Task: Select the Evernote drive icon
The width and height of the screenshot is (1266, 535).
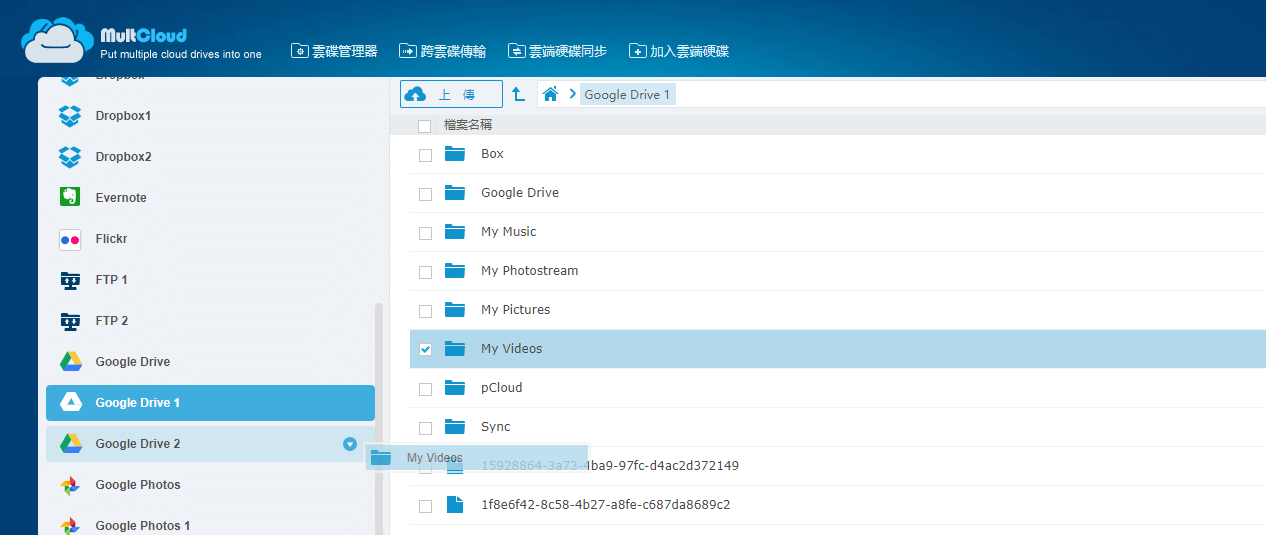Action: [69, 198]
